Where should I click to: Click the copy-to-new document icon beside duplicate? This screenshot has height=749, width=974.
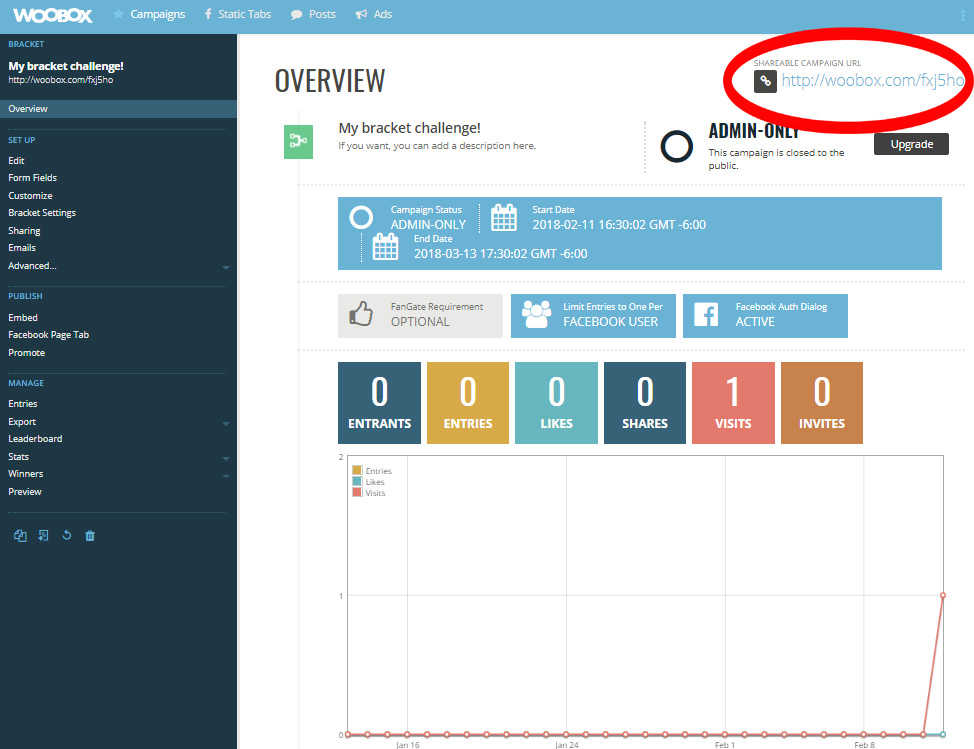click(43, 535)
